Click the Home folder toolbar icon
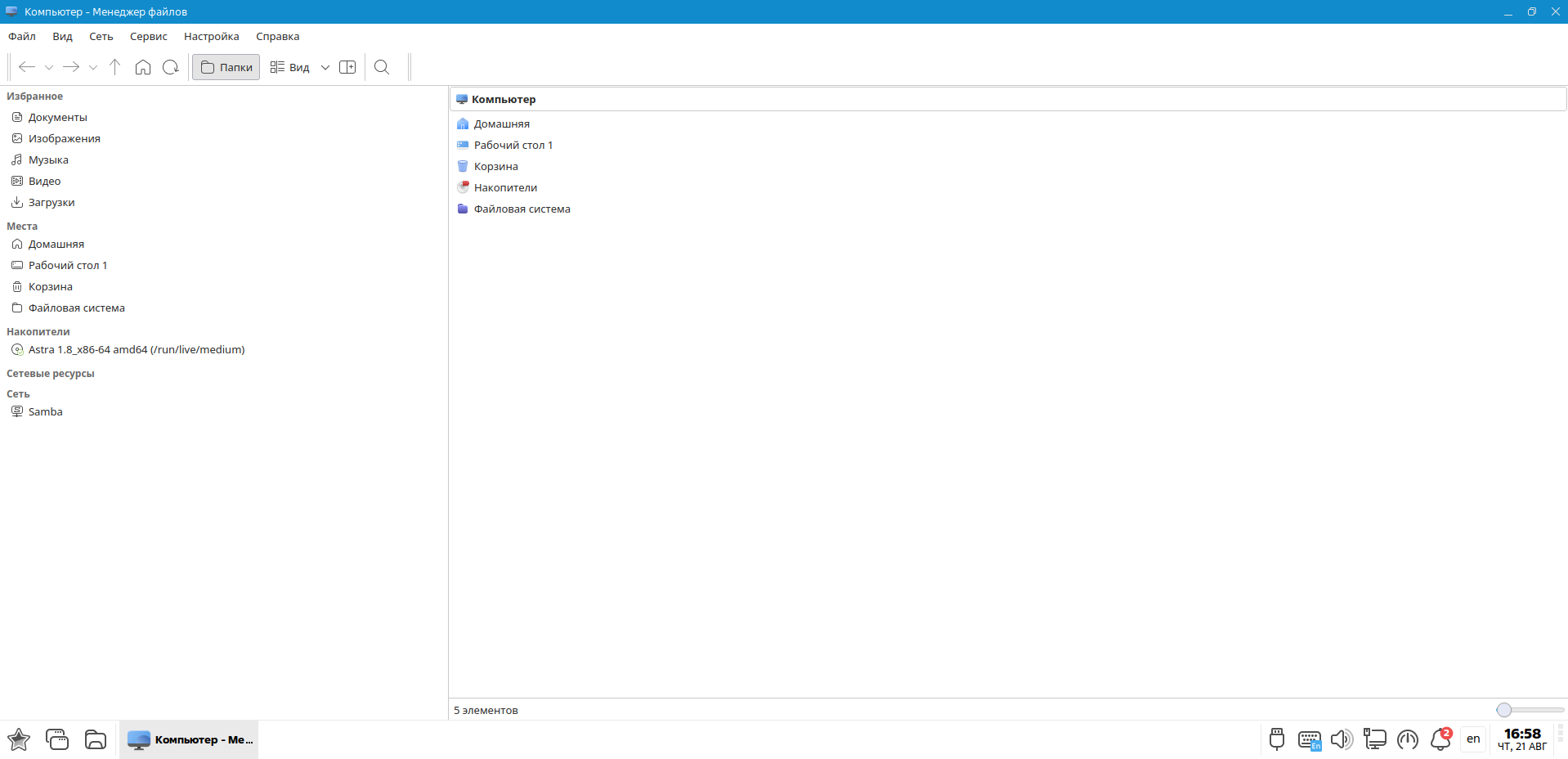This screenshot has height=759, width=1568. pos(143,67)
